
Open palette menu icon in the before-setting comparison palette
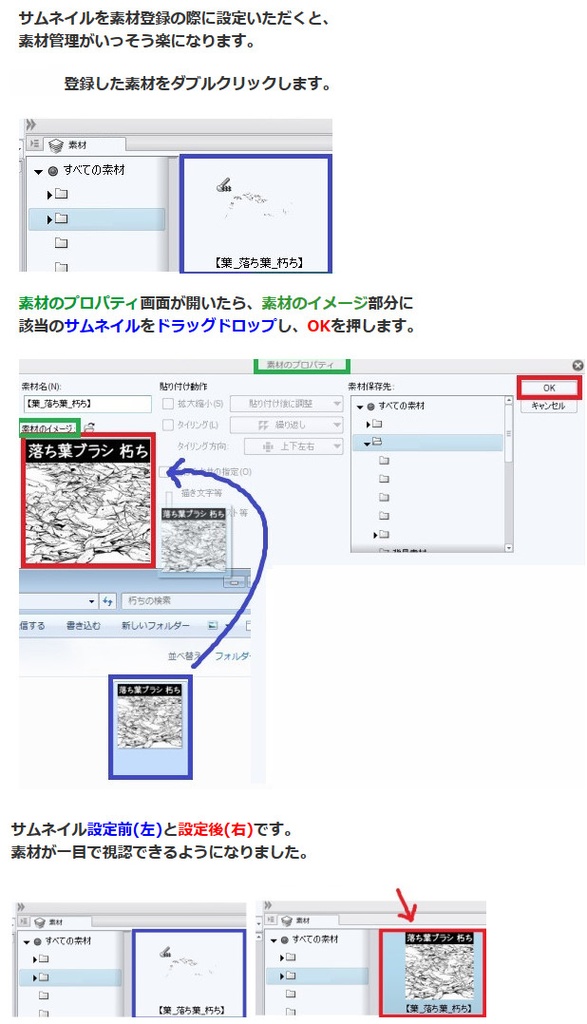click(x=24, y=921)
